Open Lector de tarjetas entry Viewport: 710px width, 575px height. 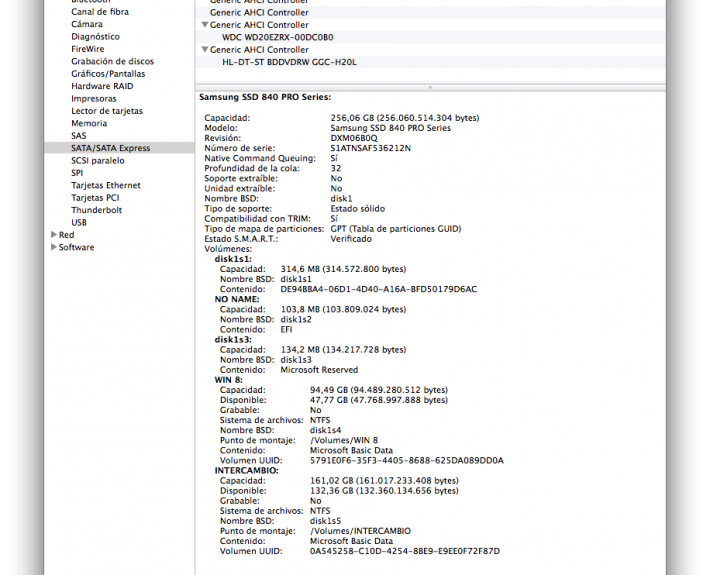tap(106, 111)
